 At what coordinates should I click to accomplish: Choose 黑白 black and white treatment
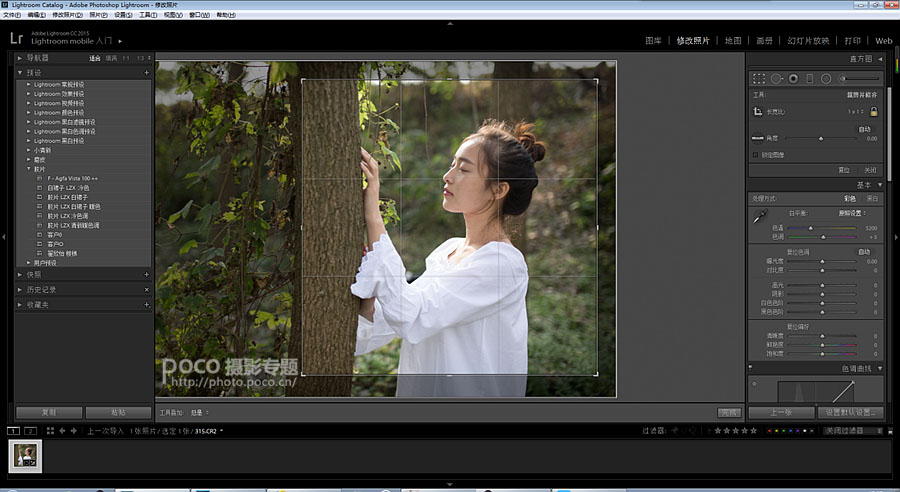872,199
